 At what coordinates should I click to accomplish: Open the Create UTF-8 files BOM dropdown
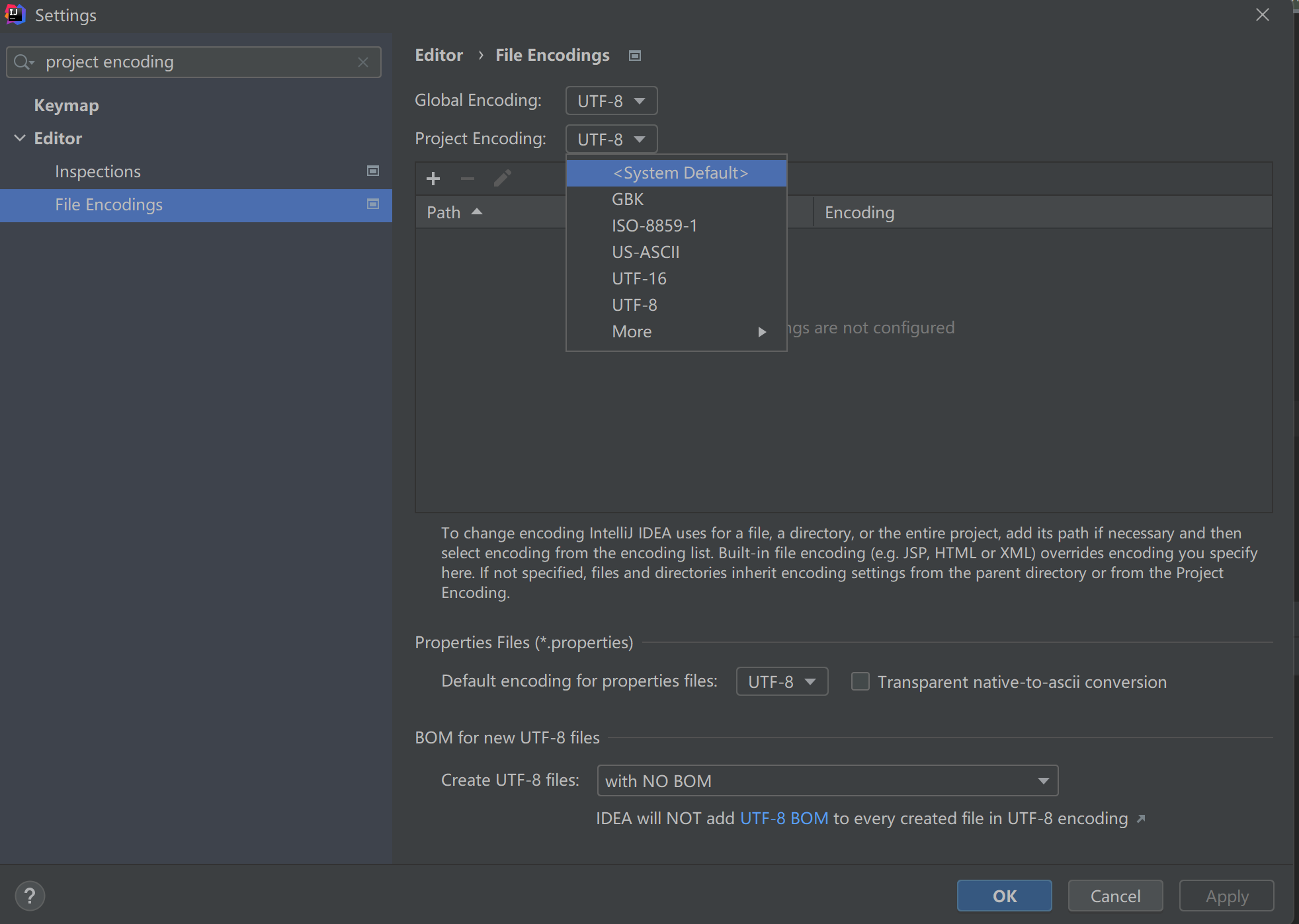pos(827,781)
